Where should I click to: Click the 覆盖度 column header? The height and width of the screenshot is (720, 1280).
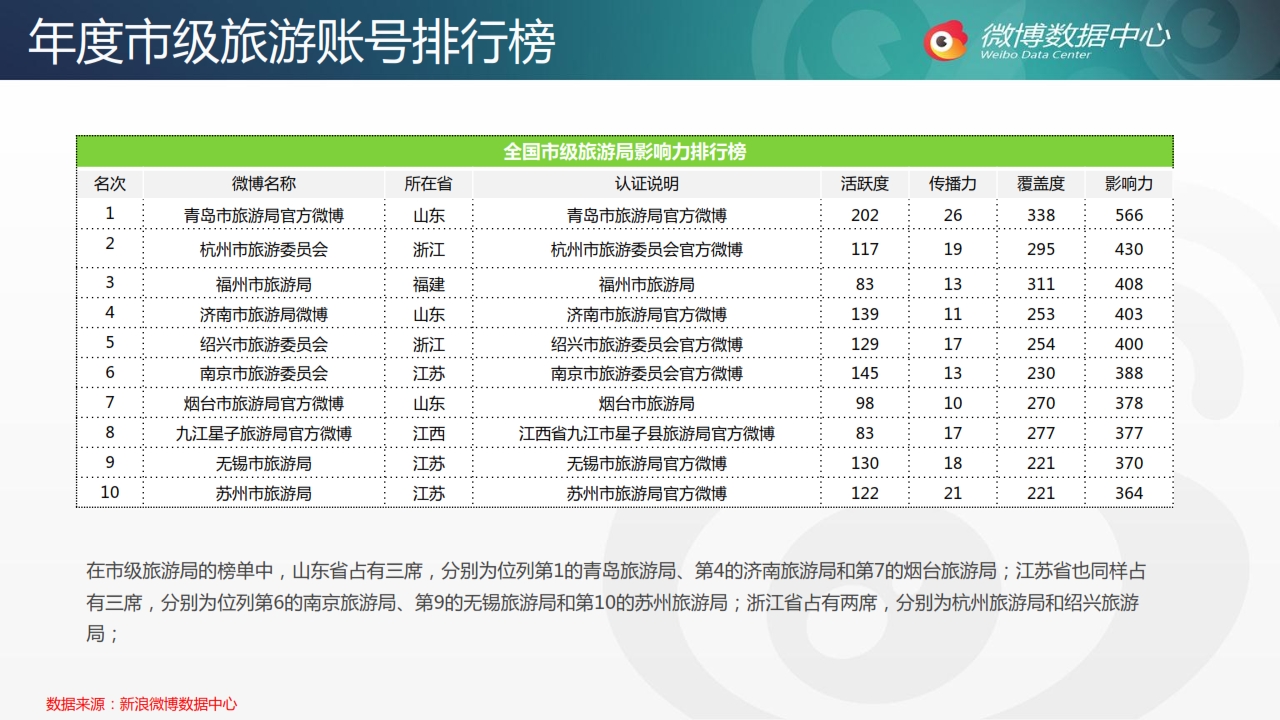(1041, 184)
